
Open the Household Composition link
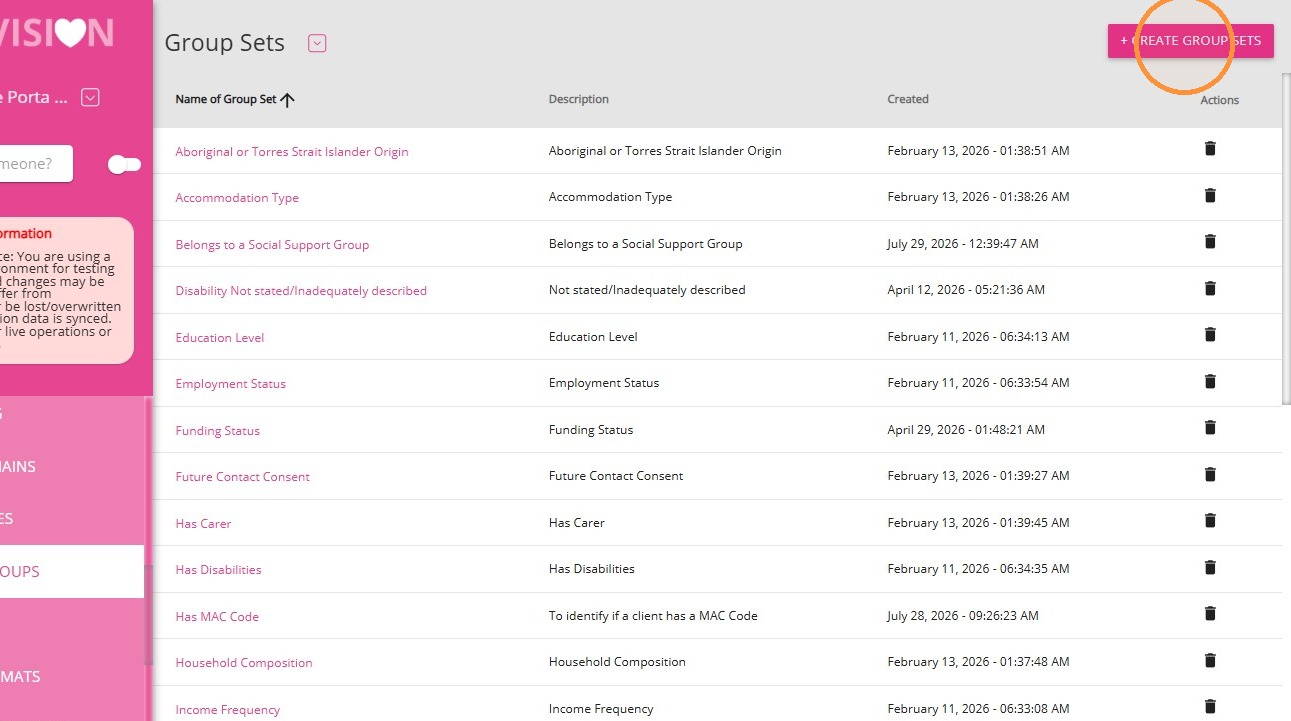[x=244, y=663]
